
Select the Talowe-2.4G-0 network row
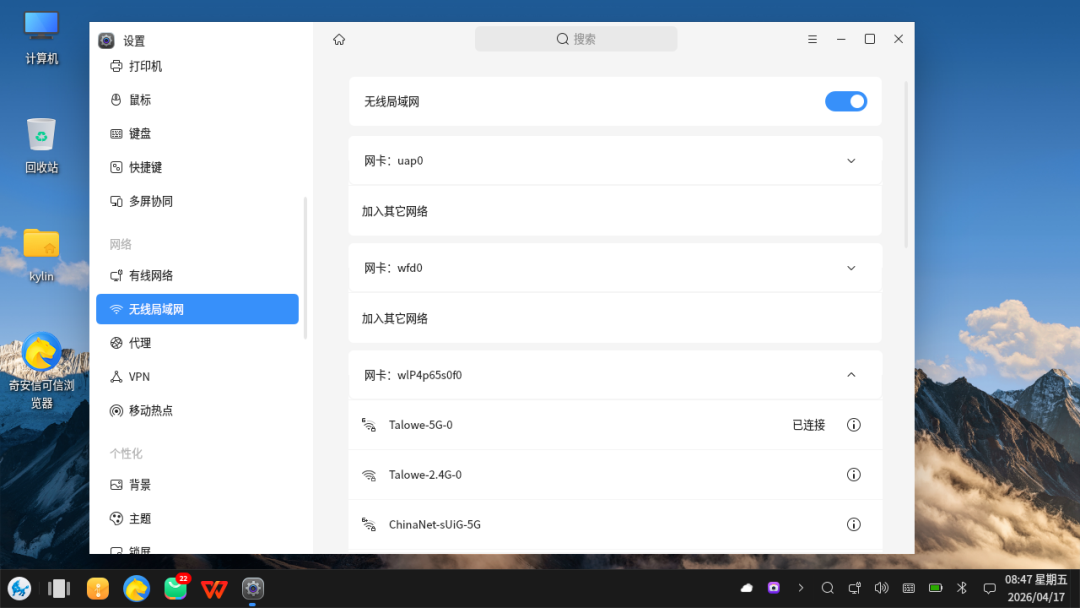[x=615, y=474]
